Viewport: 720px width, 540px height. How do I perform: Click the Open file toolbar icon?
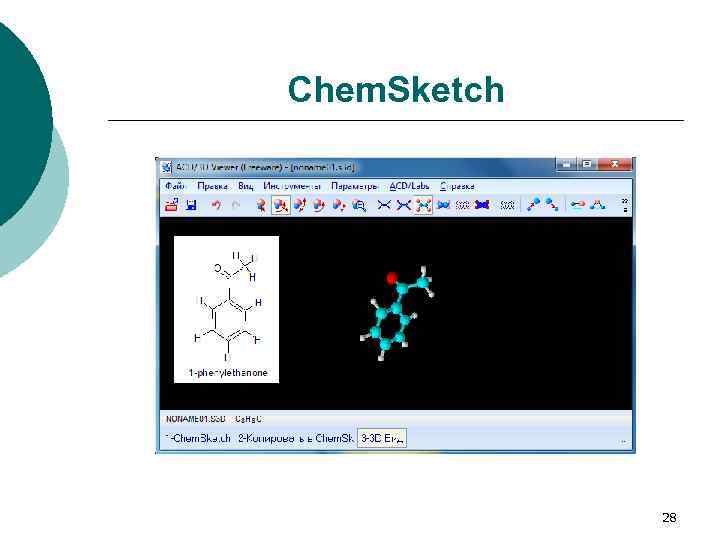click(x=172, y=205)
